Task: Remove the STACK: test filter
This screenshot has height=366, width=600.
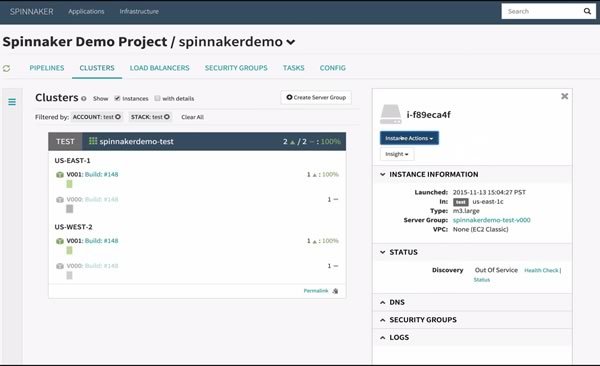Action: point(167,117)
